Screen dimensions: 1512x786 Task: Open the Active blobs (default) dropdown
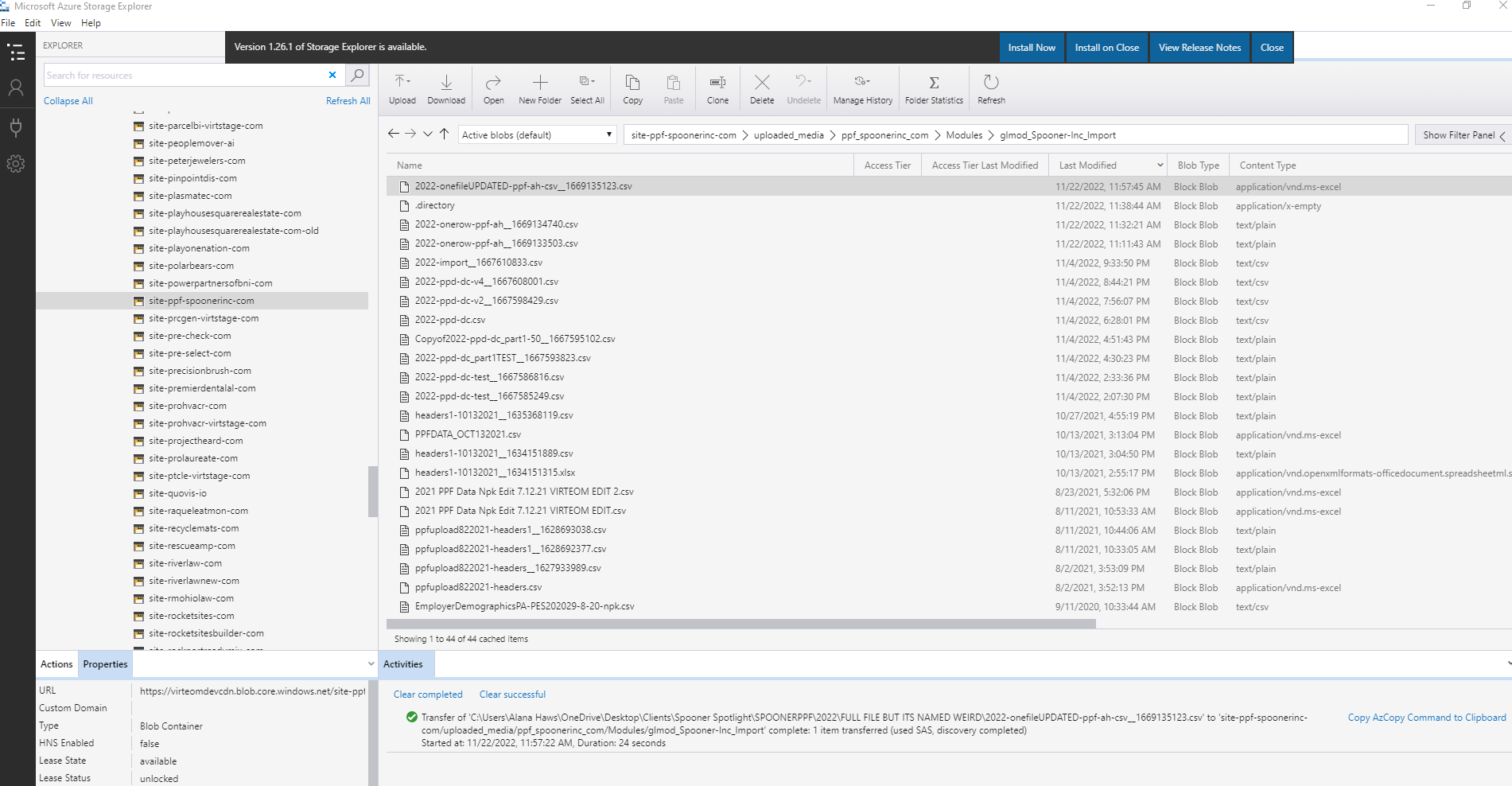pyautogui.click(x=537, y=134)
